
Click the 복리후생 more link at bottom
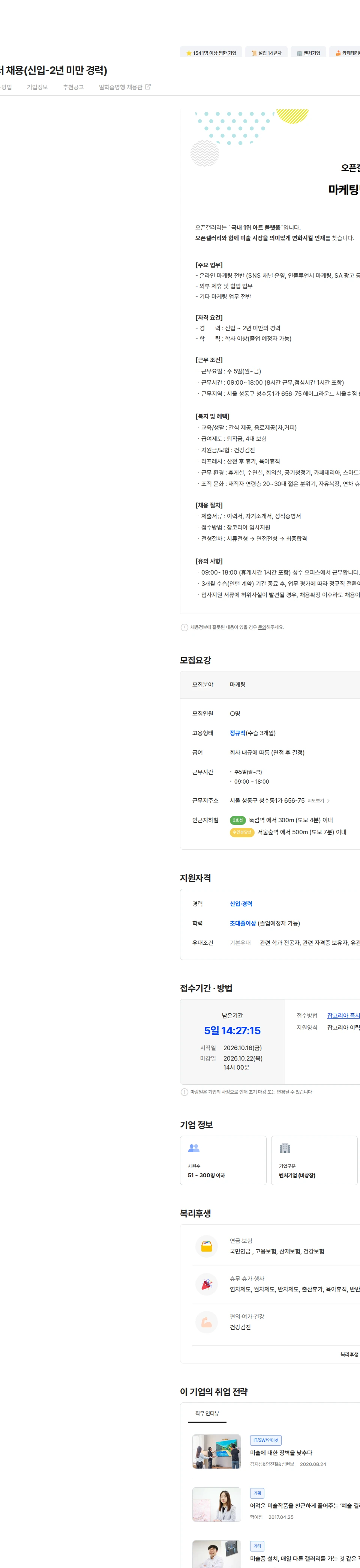coord(349,1354)
